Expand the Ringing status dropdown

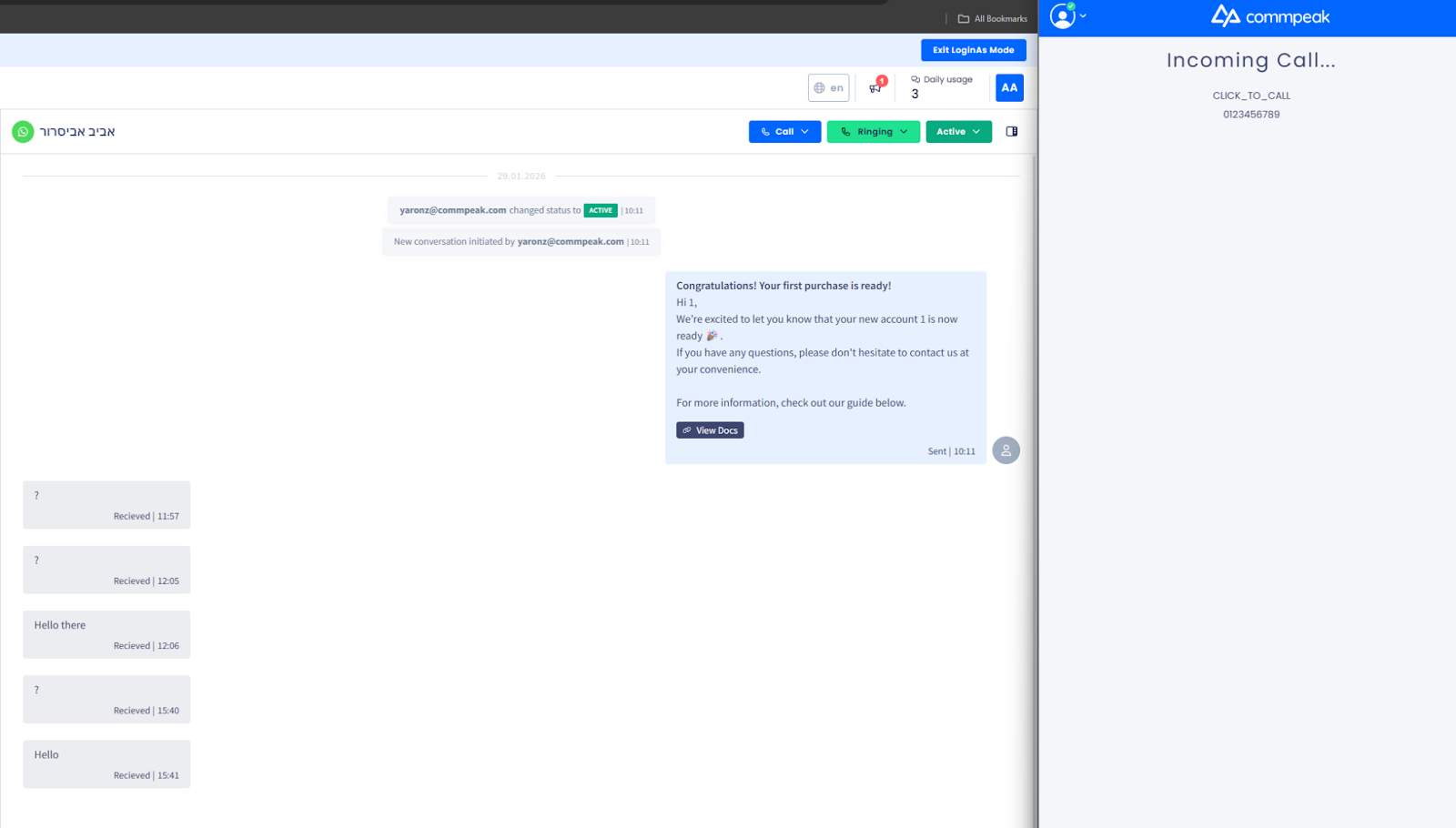pyautogui.click(x=874, y=132)
